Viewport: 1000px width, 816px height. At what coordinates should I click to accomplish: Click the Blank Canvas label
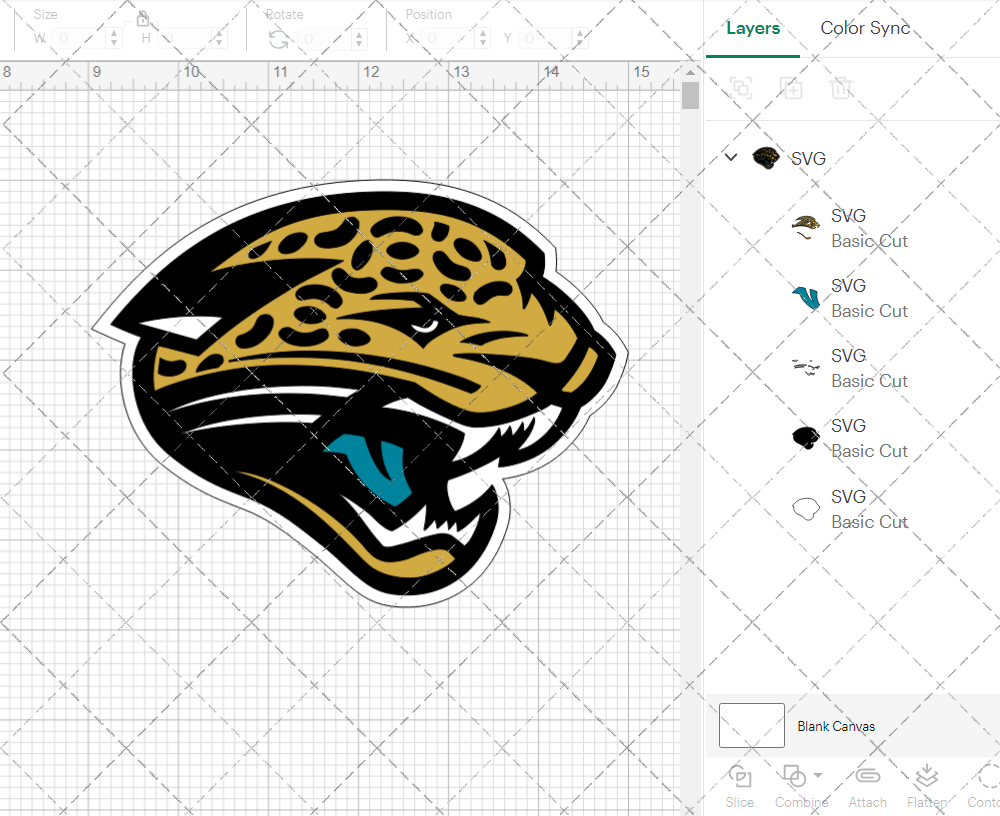pyautogui.click(x=836, y=726)
